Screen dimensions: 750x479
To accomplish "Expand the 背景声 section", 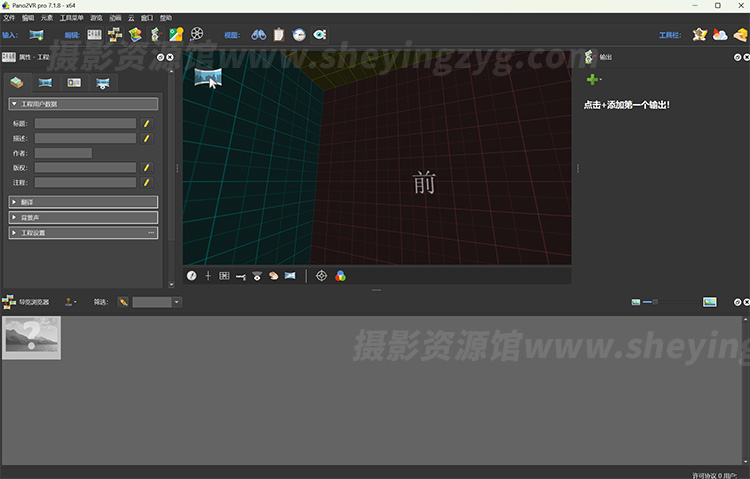I will [83, 217].
